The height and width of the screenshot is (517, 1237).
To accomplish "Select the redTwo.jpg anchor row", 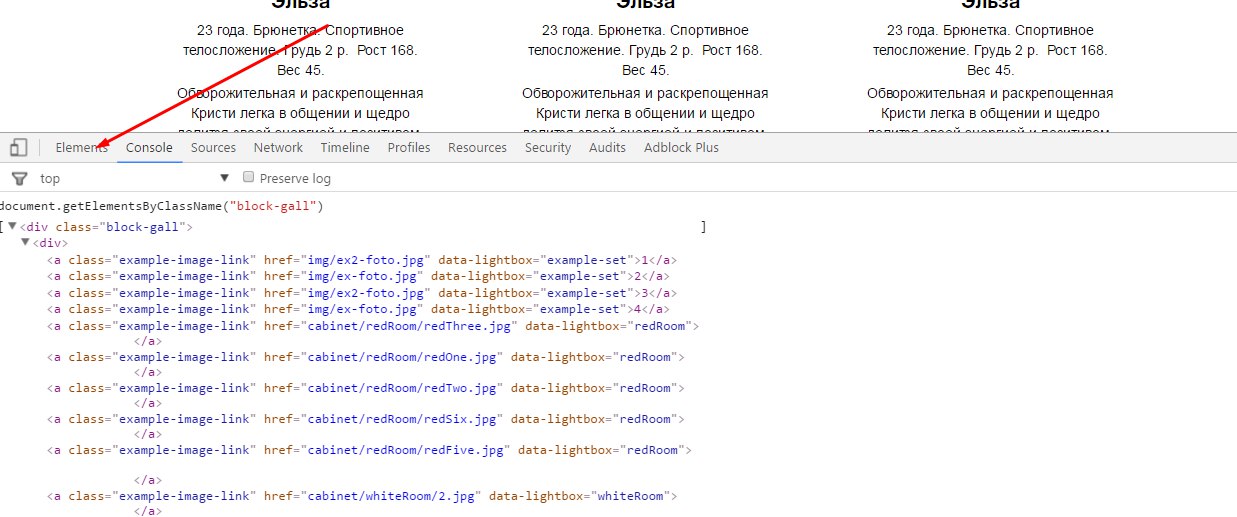I will [x=366, y=387].
